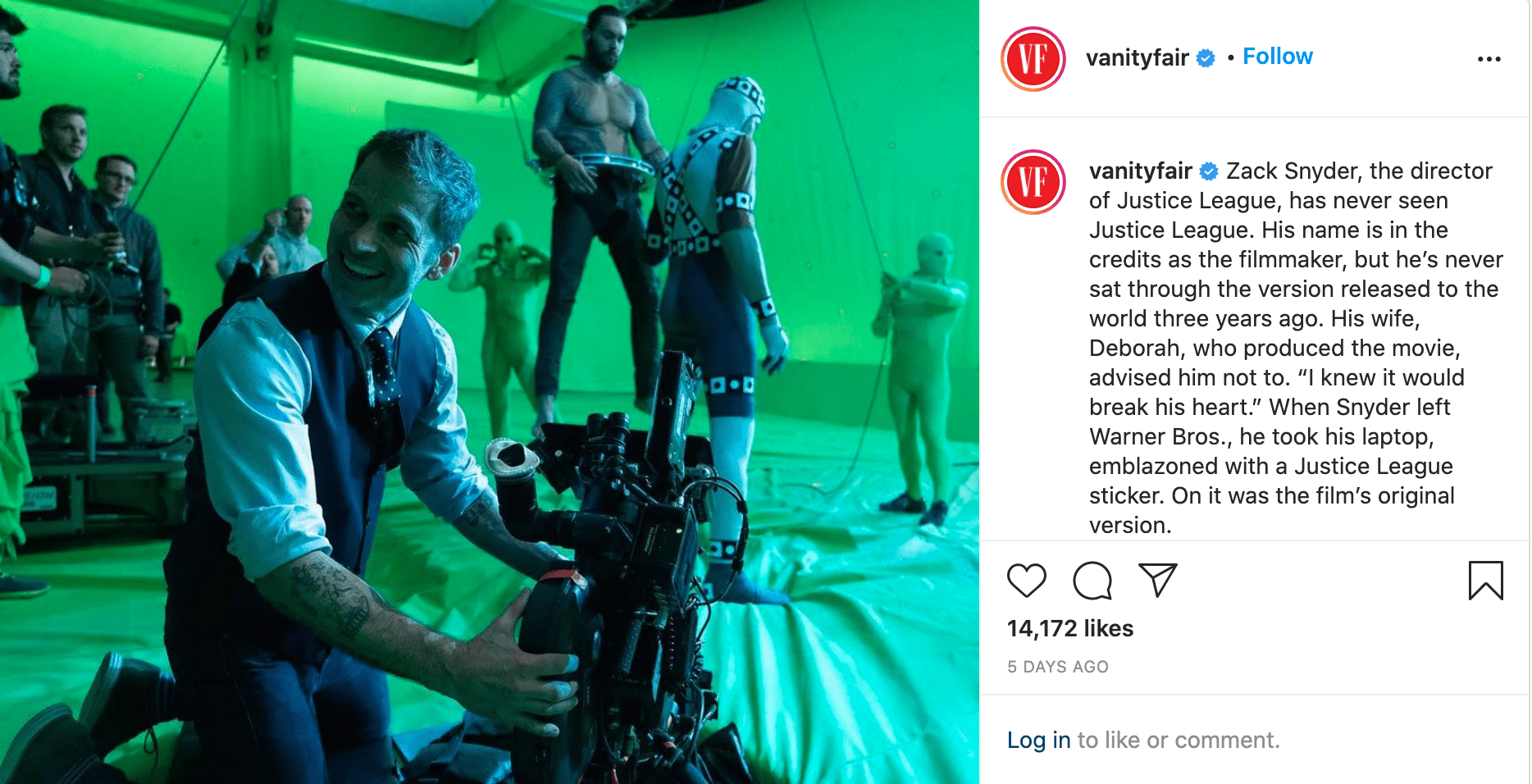Like the post with the heart icon
The width and height of the screenshot is (1532, 784).
(1026, 581)
